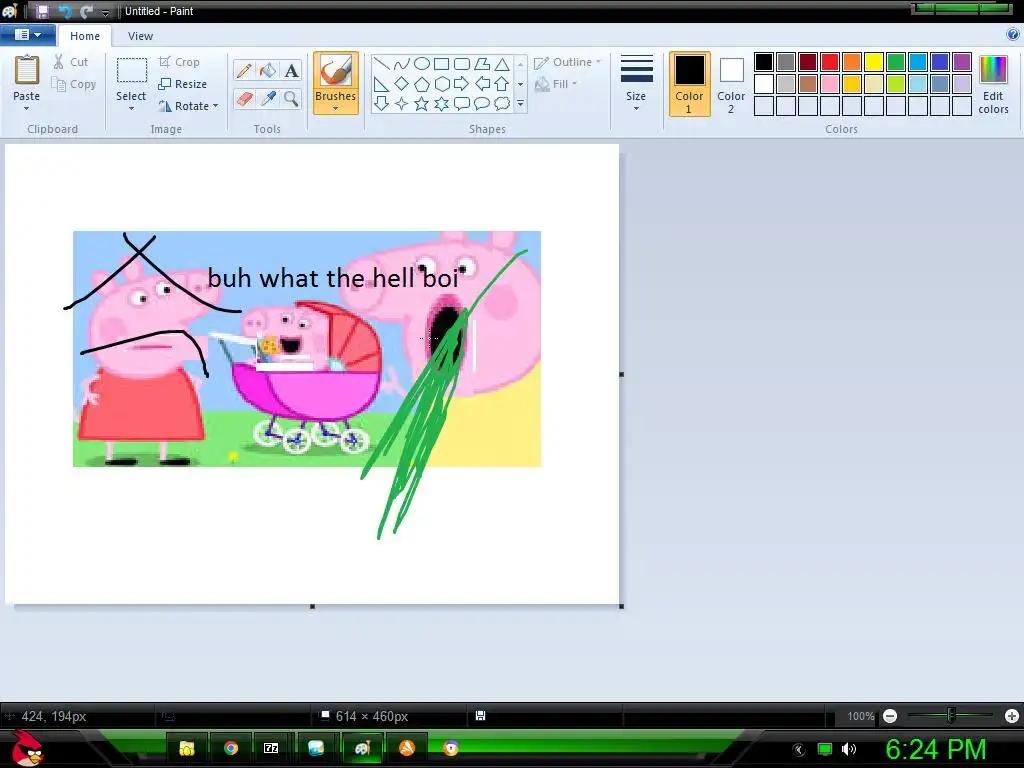Choose the Left arrow shape

point(482,84)
